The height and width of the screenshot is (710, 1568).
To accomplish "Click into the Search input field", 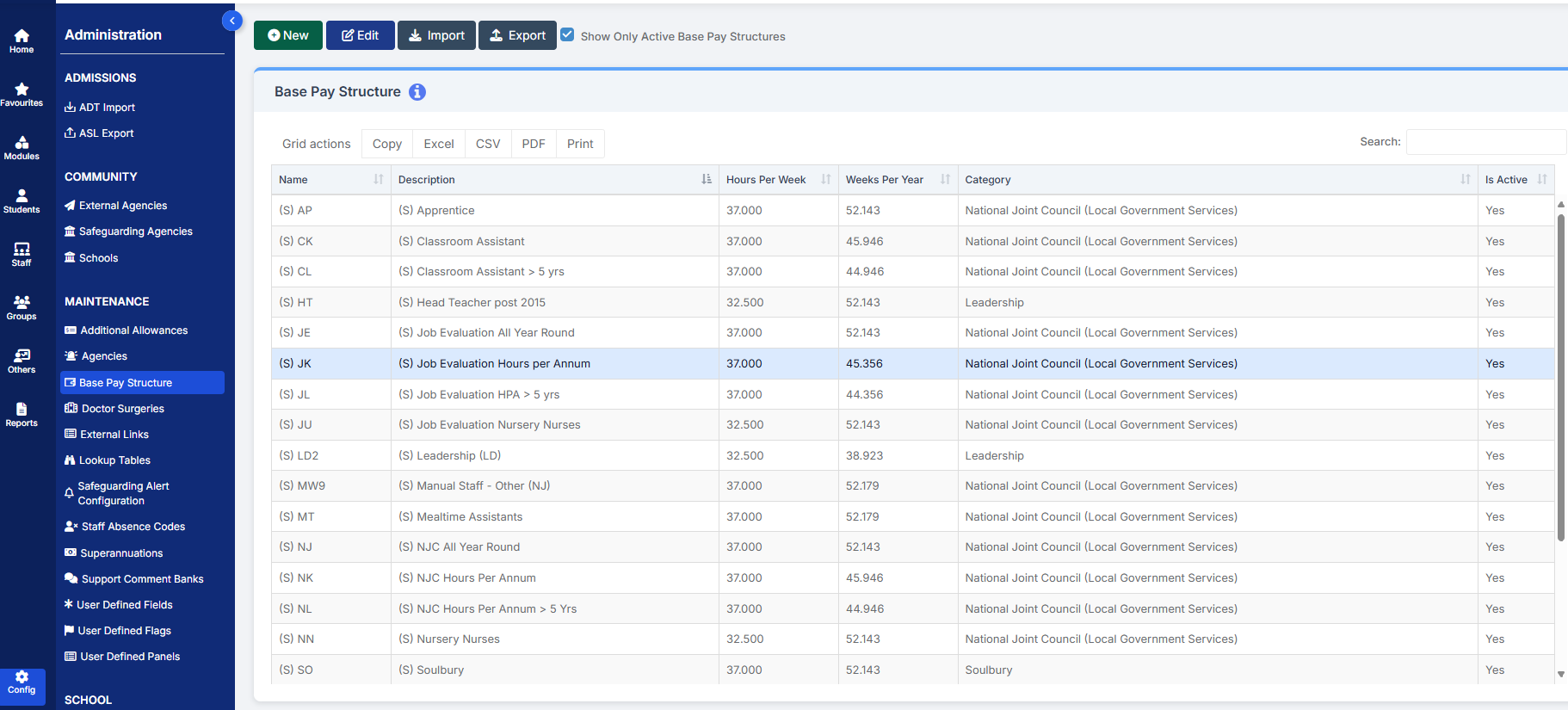I will (x=1485, y=142).
